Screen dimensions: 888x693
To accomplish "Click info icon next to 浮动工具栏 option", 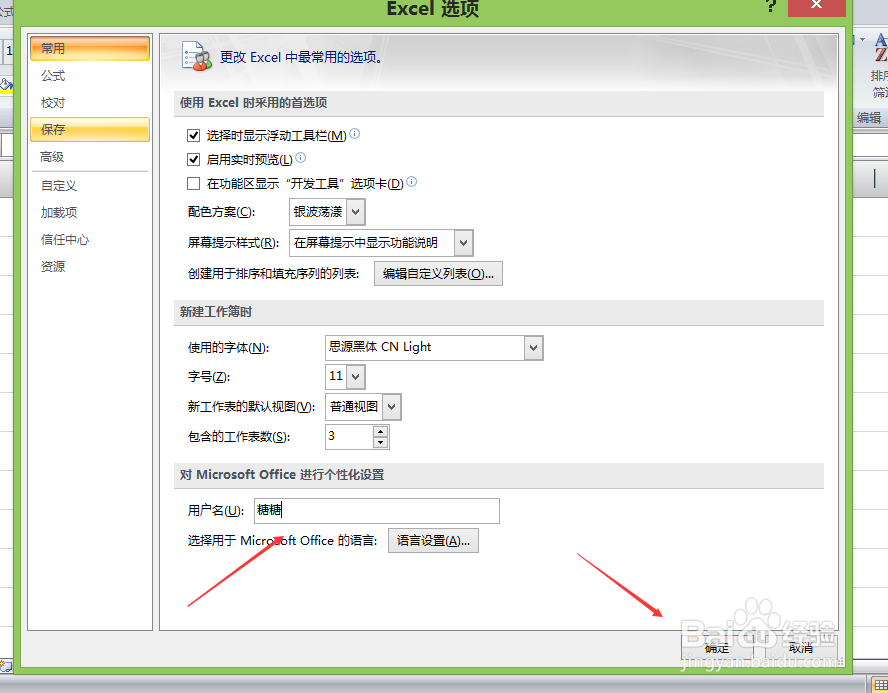I will pyautogui.click(x=355, y=134).
